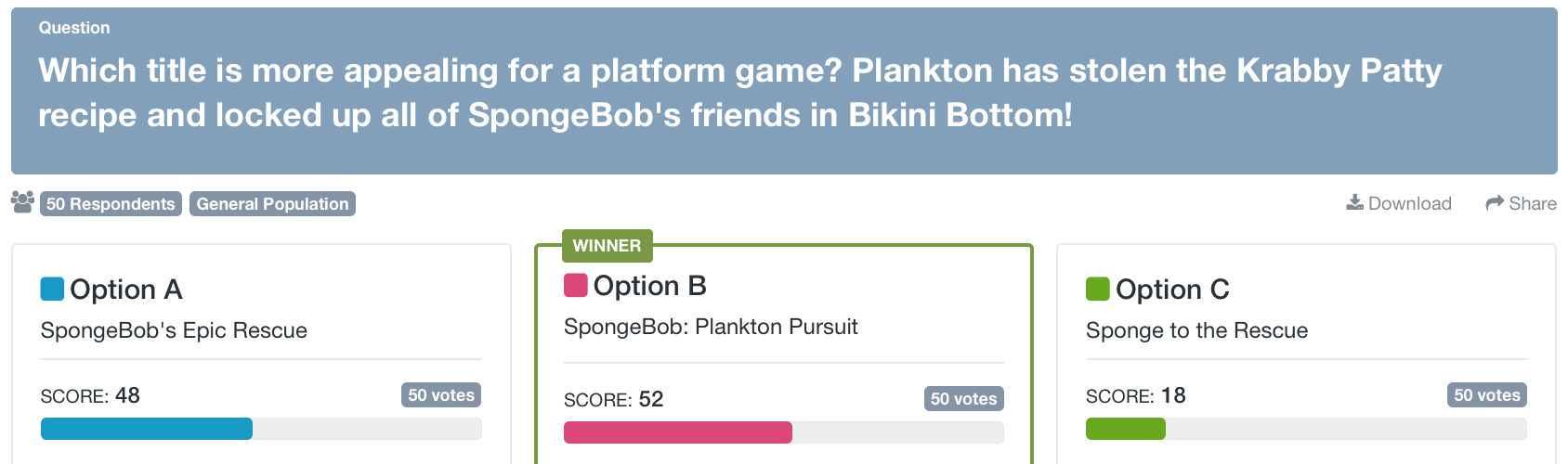Screen dimensions: 1568x464
Task: Click the 50 votes badge for Option A
Action: 441,395
